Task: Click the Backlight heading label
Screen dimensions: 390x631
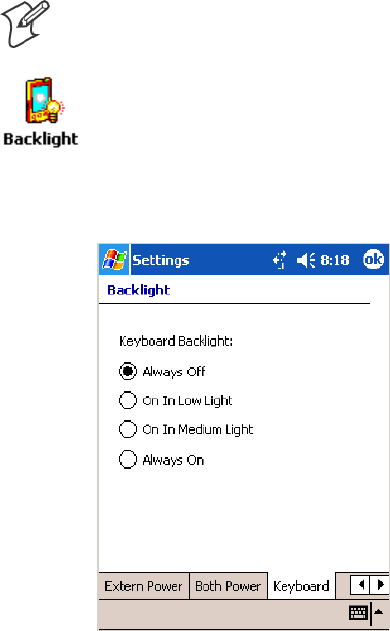Action: (139, 290)
